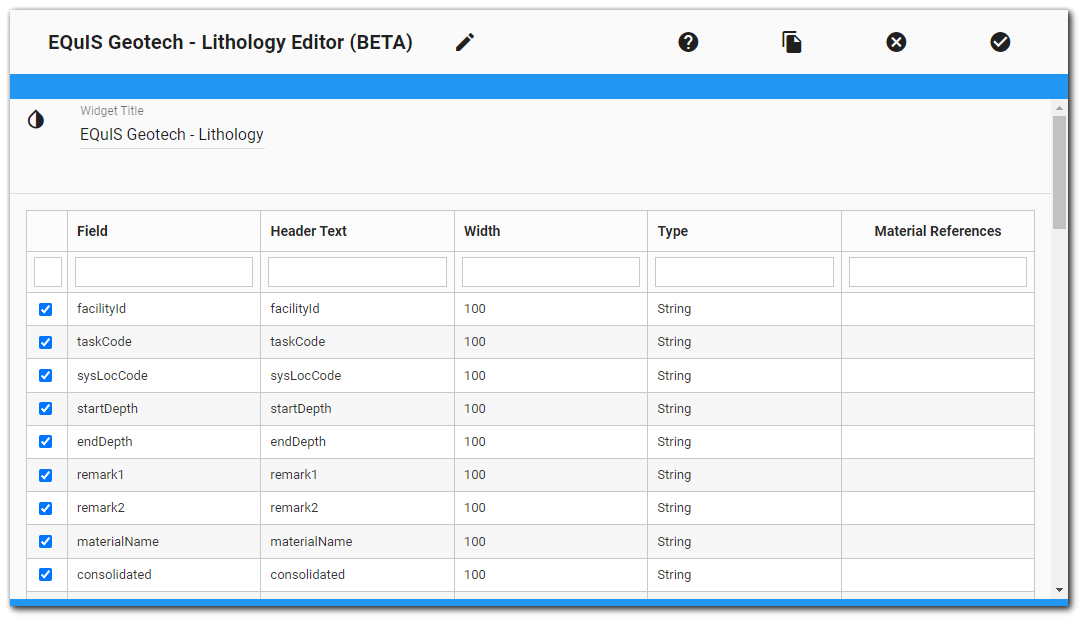This screenshot has width=1086, height=624.
Task: Click the Material References filter box
Action: 937,271
